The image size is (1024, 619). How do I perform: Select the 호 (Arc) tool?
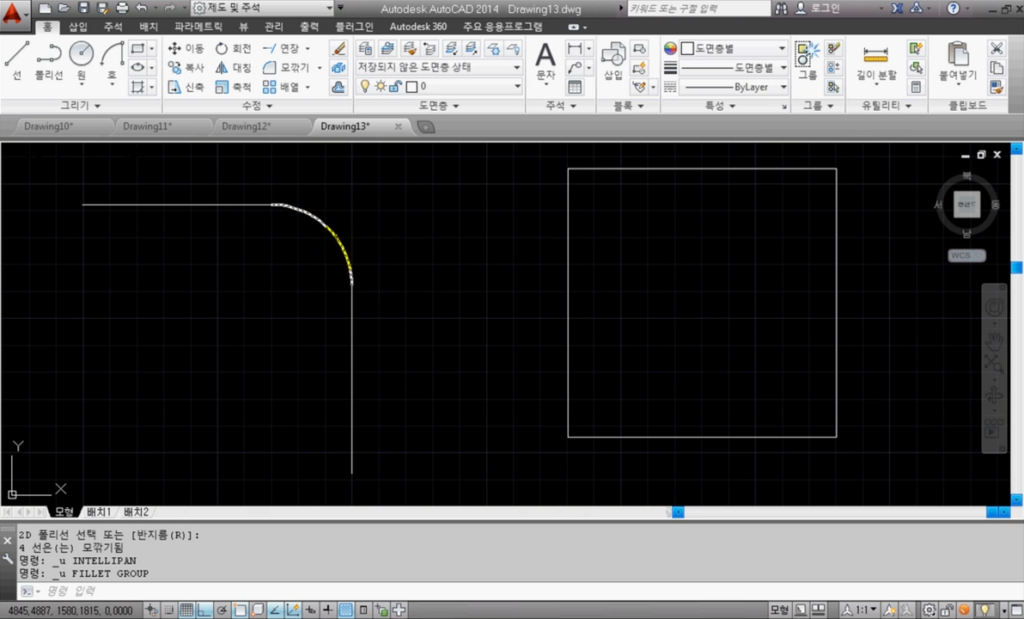tap(112, 61)
